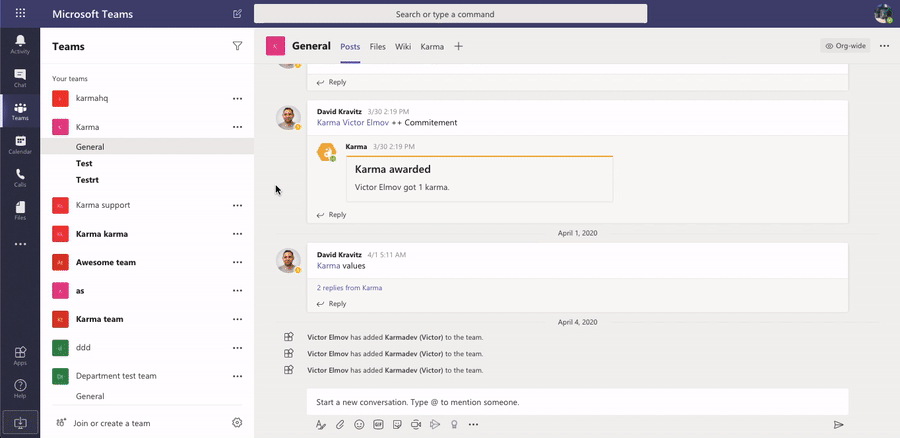Click in the search or command box
The height and width of the screenshot is (438, 900).
point(451,14)
